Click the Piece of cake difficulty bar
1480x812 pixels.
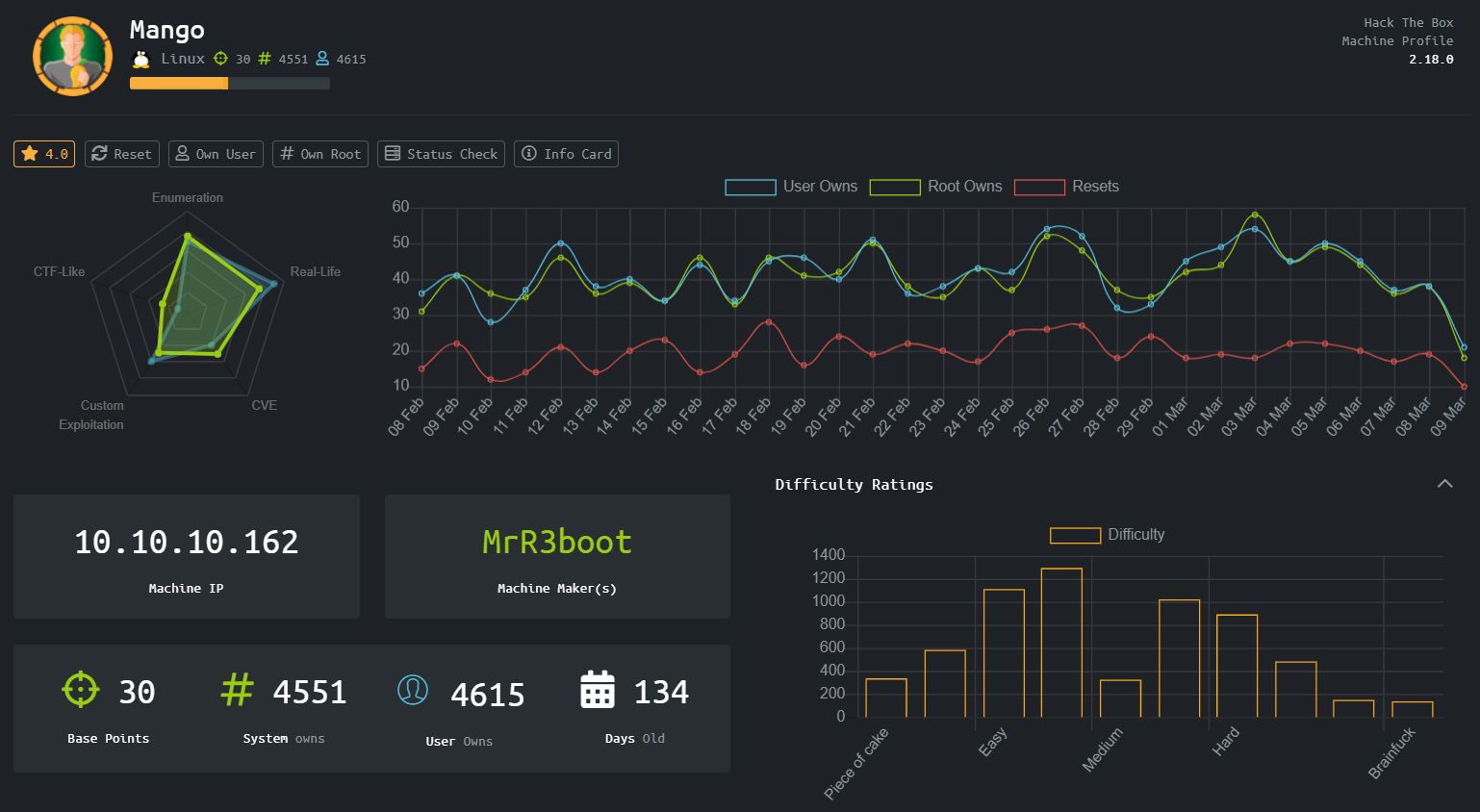click(886, 698)
